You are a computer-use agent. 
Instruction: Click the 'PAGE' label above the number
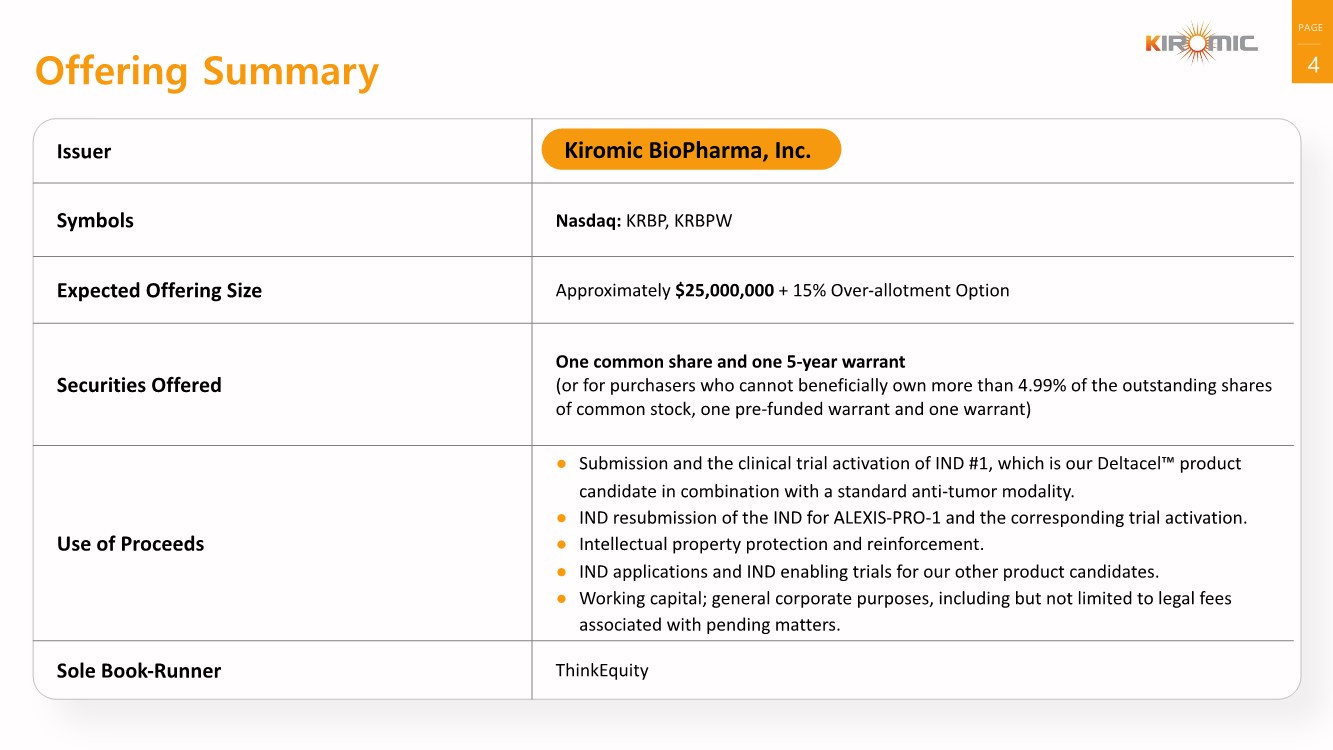[1310, 28]
